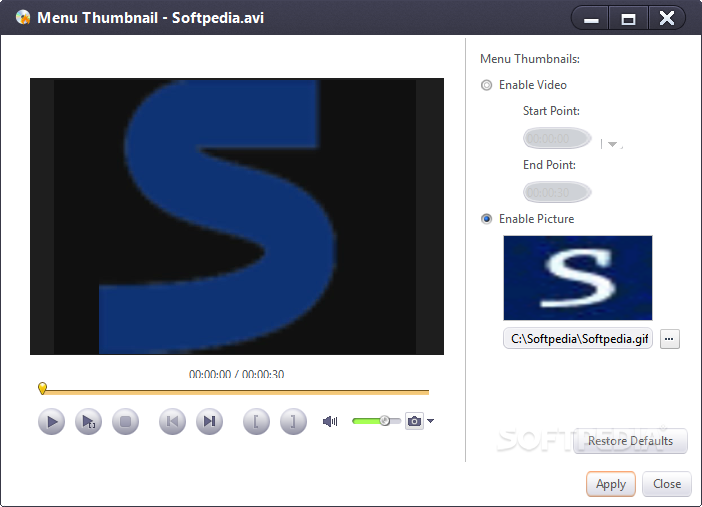Set the start point with left bracket button
The image size is (702, 507).
point(256,421)
